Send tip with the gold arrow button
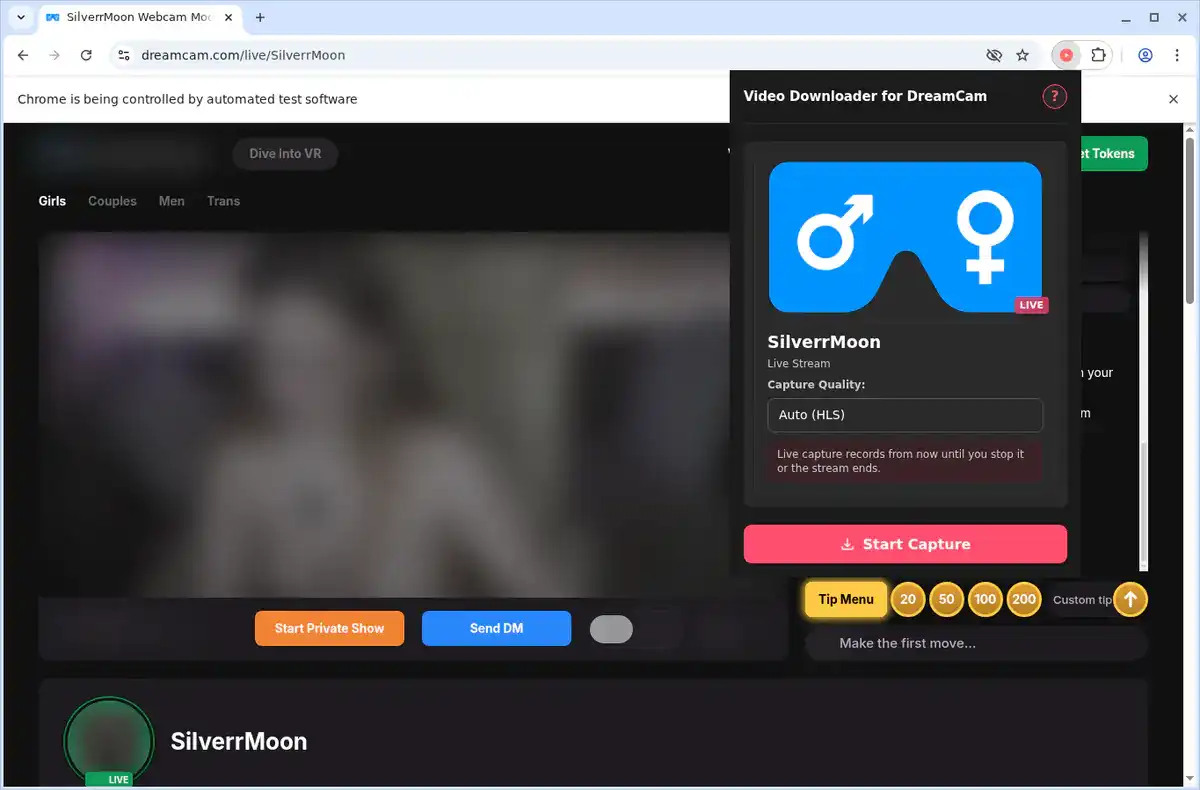The width and height of the screenshot is (1200, 790). coord(1130,599)
